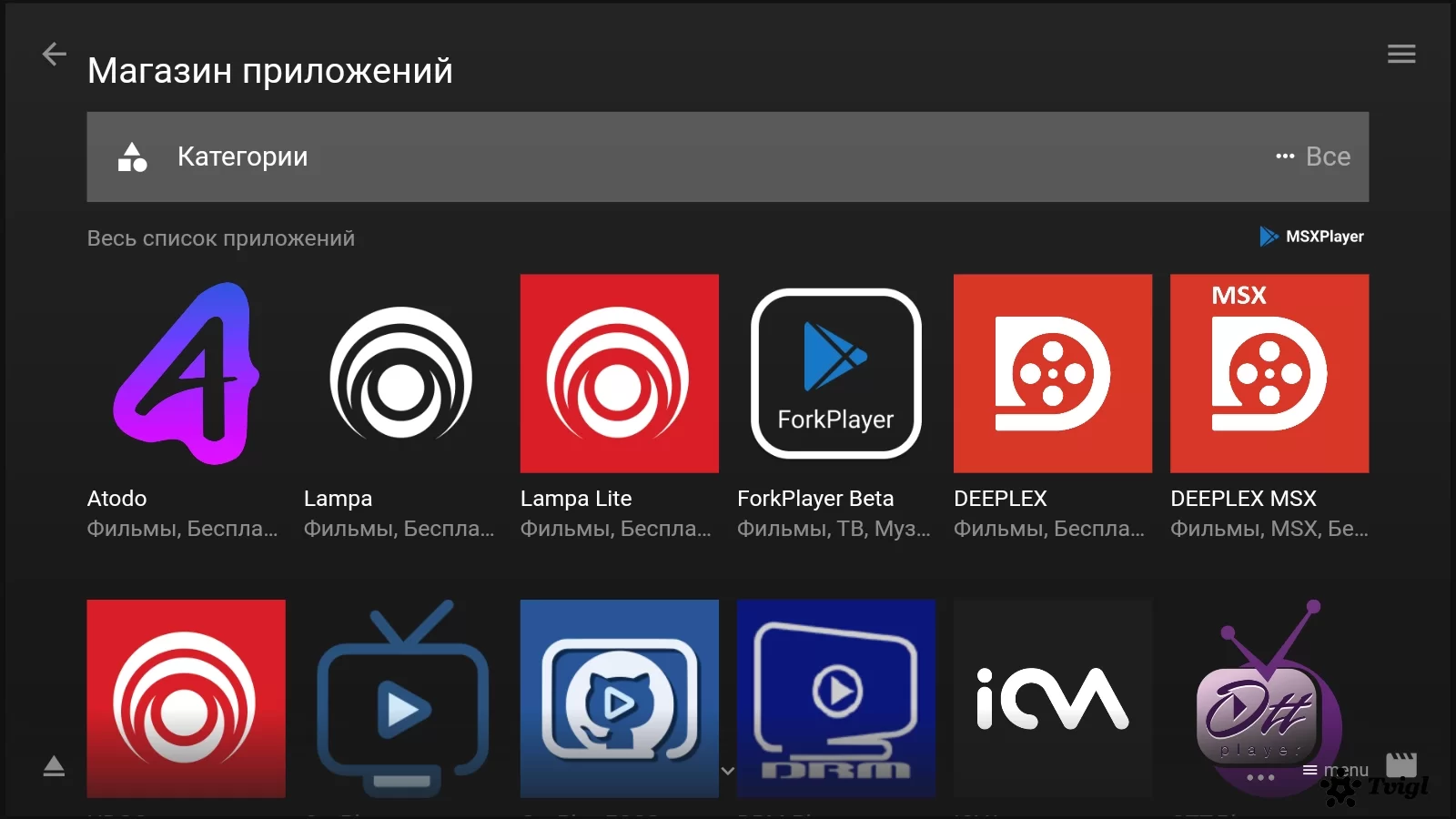
Task: Open the DEEPLEX MSX app icon
Action: [x=1269, y=373]
